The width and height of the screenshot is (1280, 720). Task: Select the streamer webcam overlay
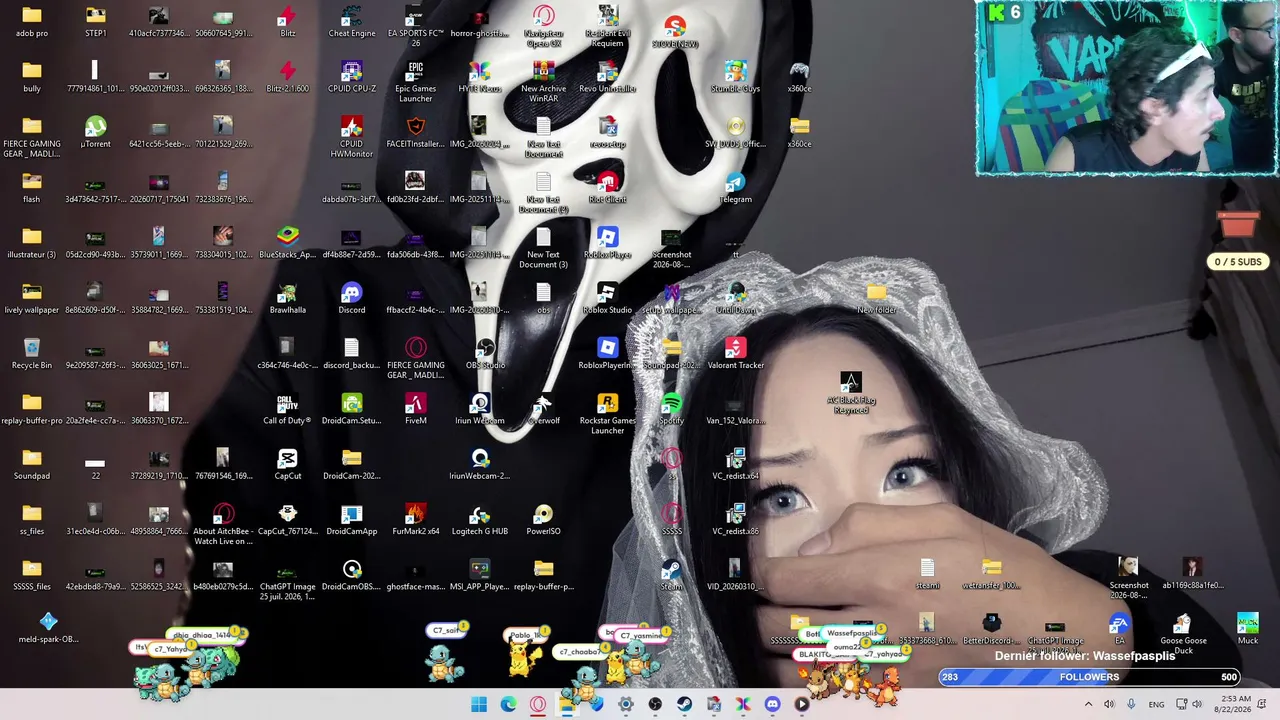(1126, 88)
